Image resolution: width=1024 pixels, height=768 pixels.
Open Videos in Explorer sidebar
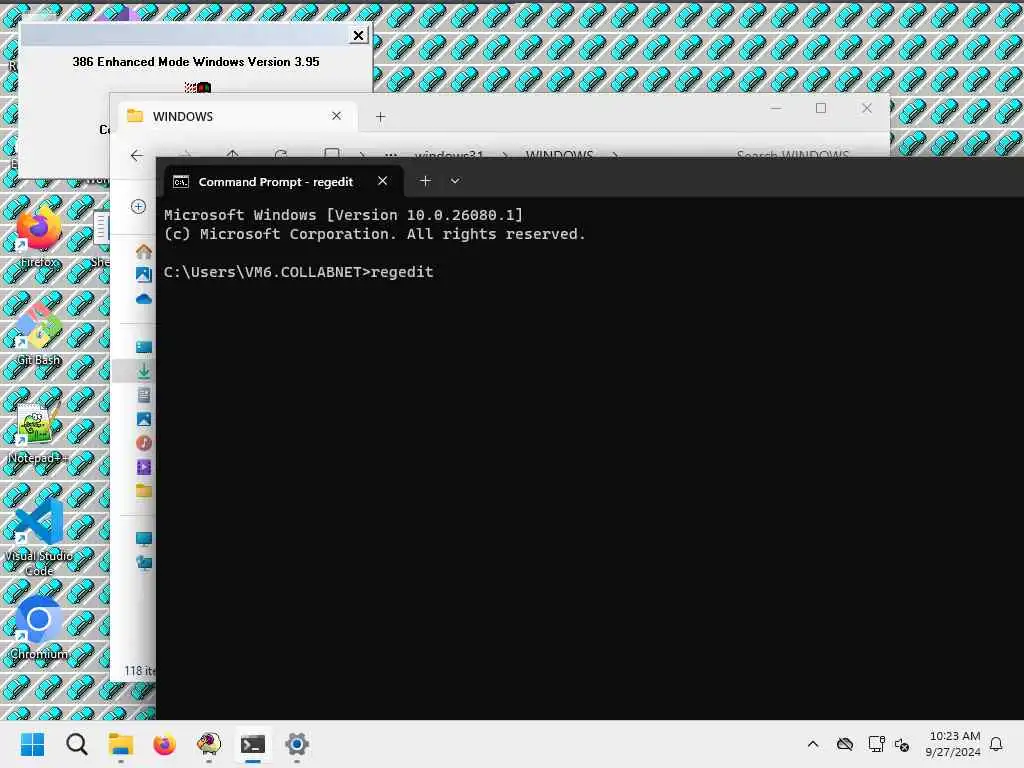pos(144,467)
